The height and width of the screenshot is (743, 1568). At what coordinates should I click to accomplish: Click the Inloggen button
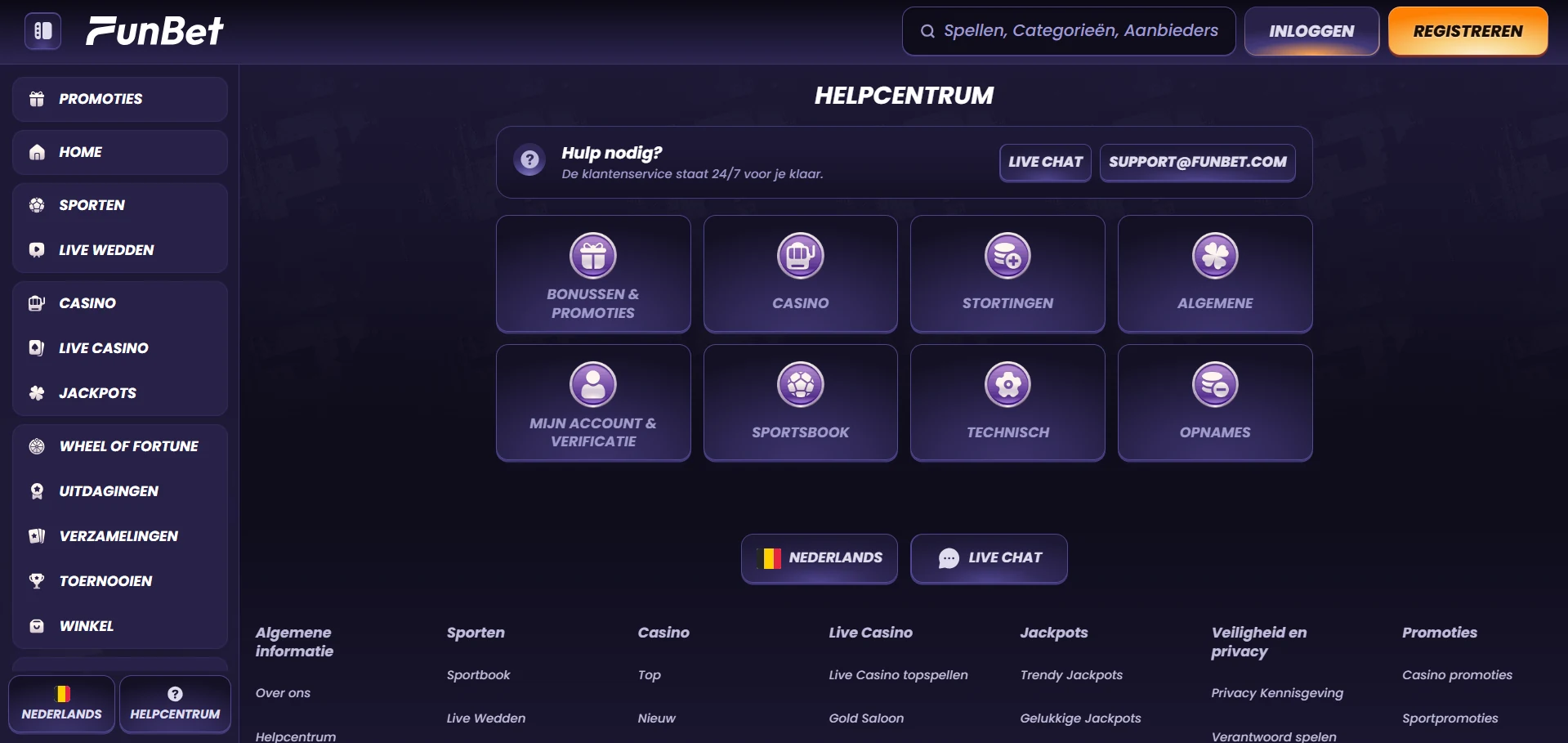tap(1311, 31)
